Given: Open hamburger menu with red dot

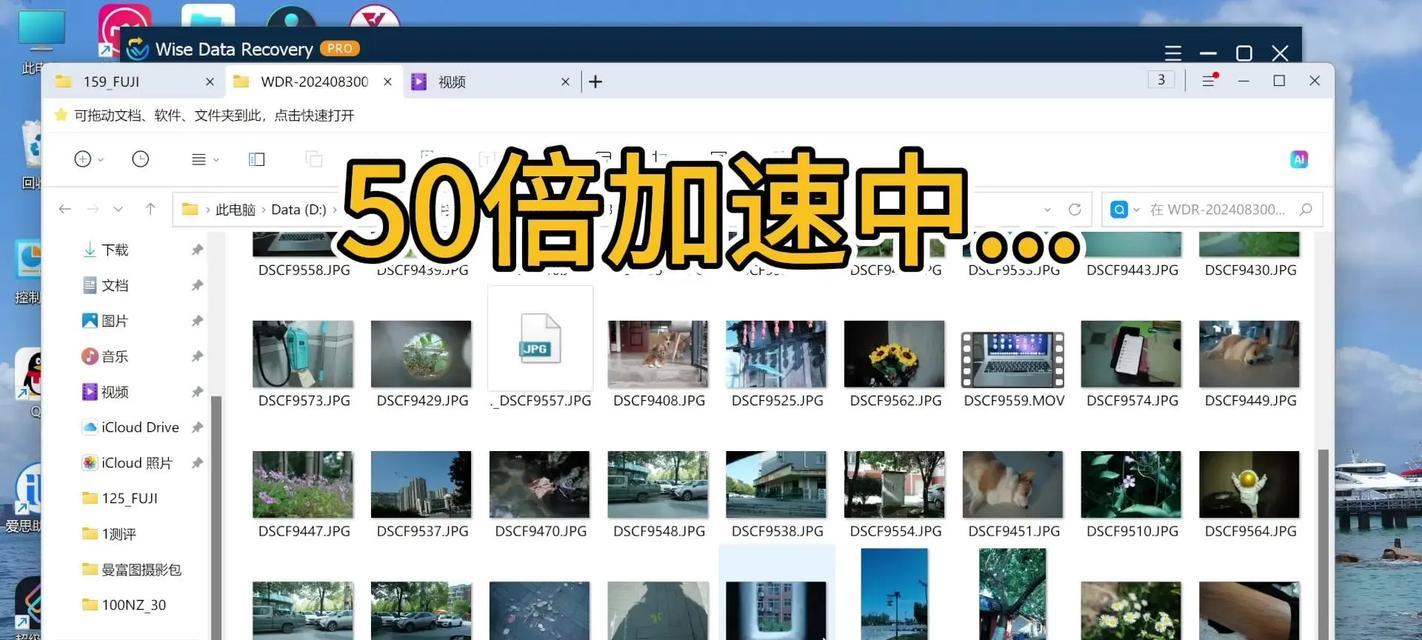Looking at the screenshot, I should point(1209,81).
